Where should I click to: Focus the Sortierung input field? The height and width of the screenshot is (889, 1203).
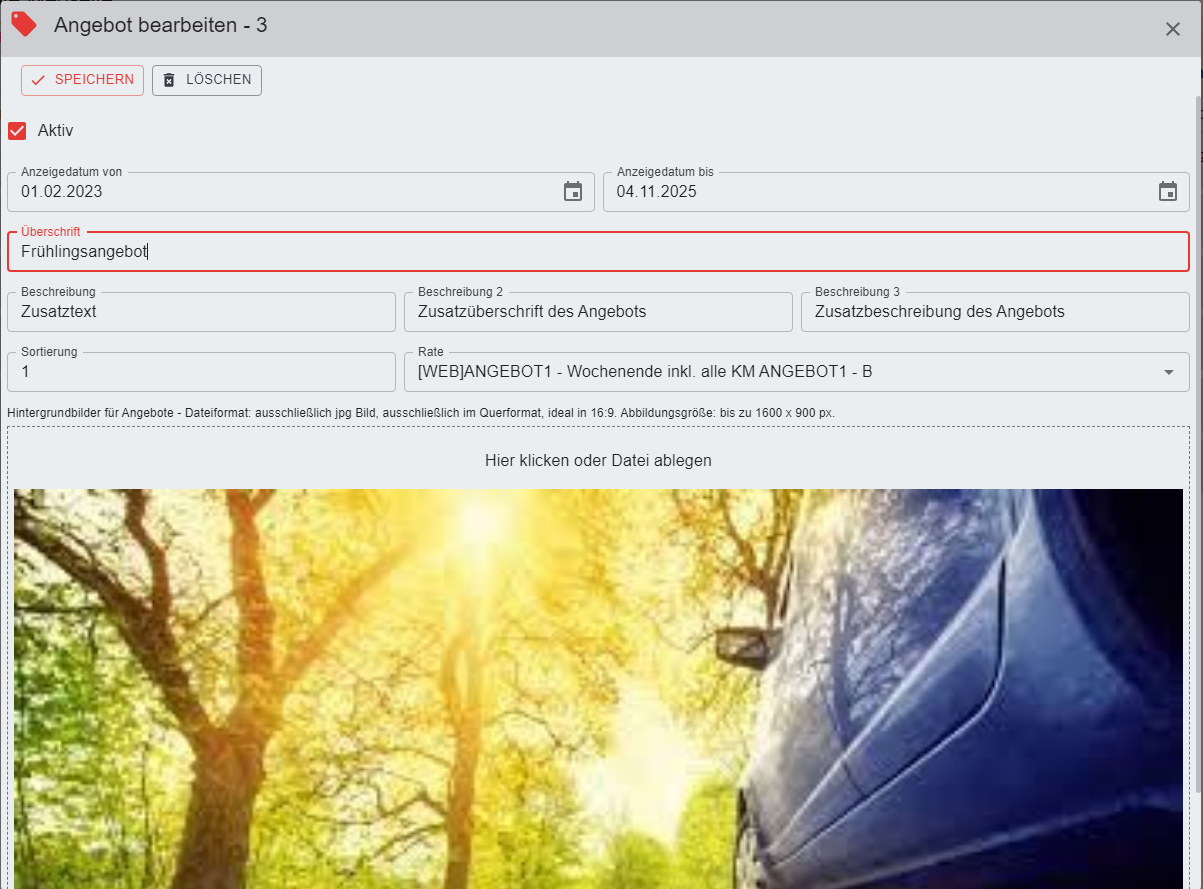click(200, 372)
